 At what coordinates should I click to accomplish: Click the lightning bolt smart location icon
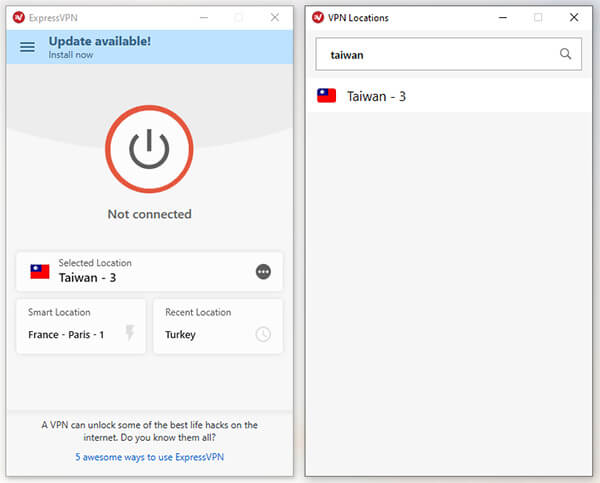[x=130, y=332]
